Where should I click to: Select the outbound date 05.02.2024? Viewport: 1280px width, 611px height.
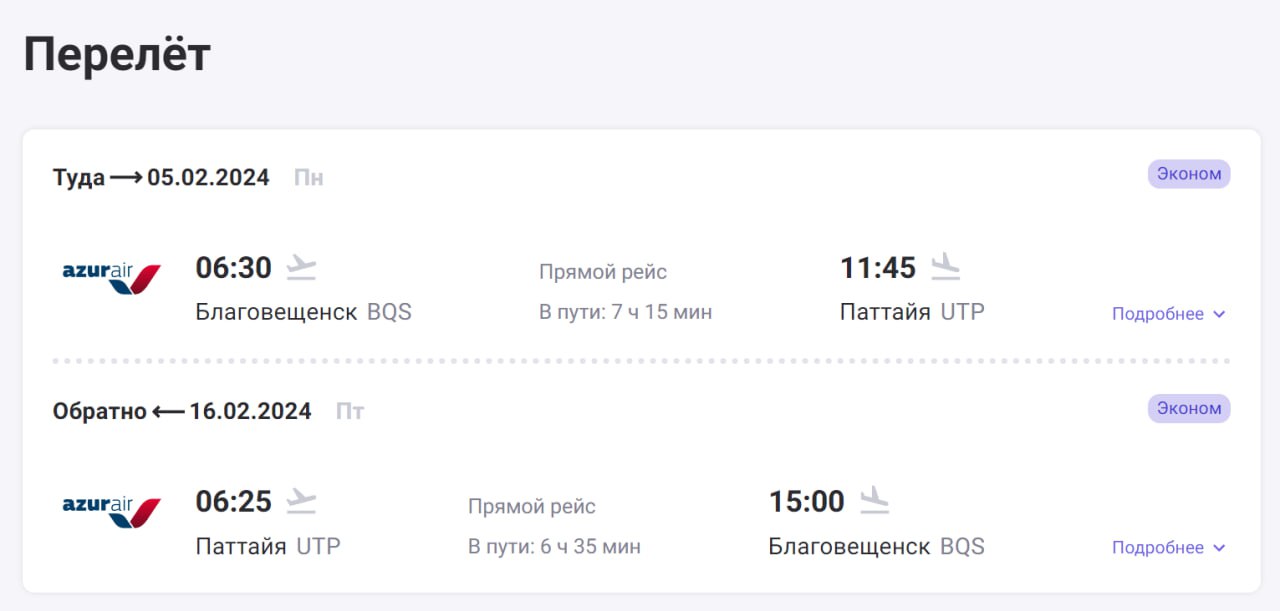pyautogui.click(x=208, y=178)
